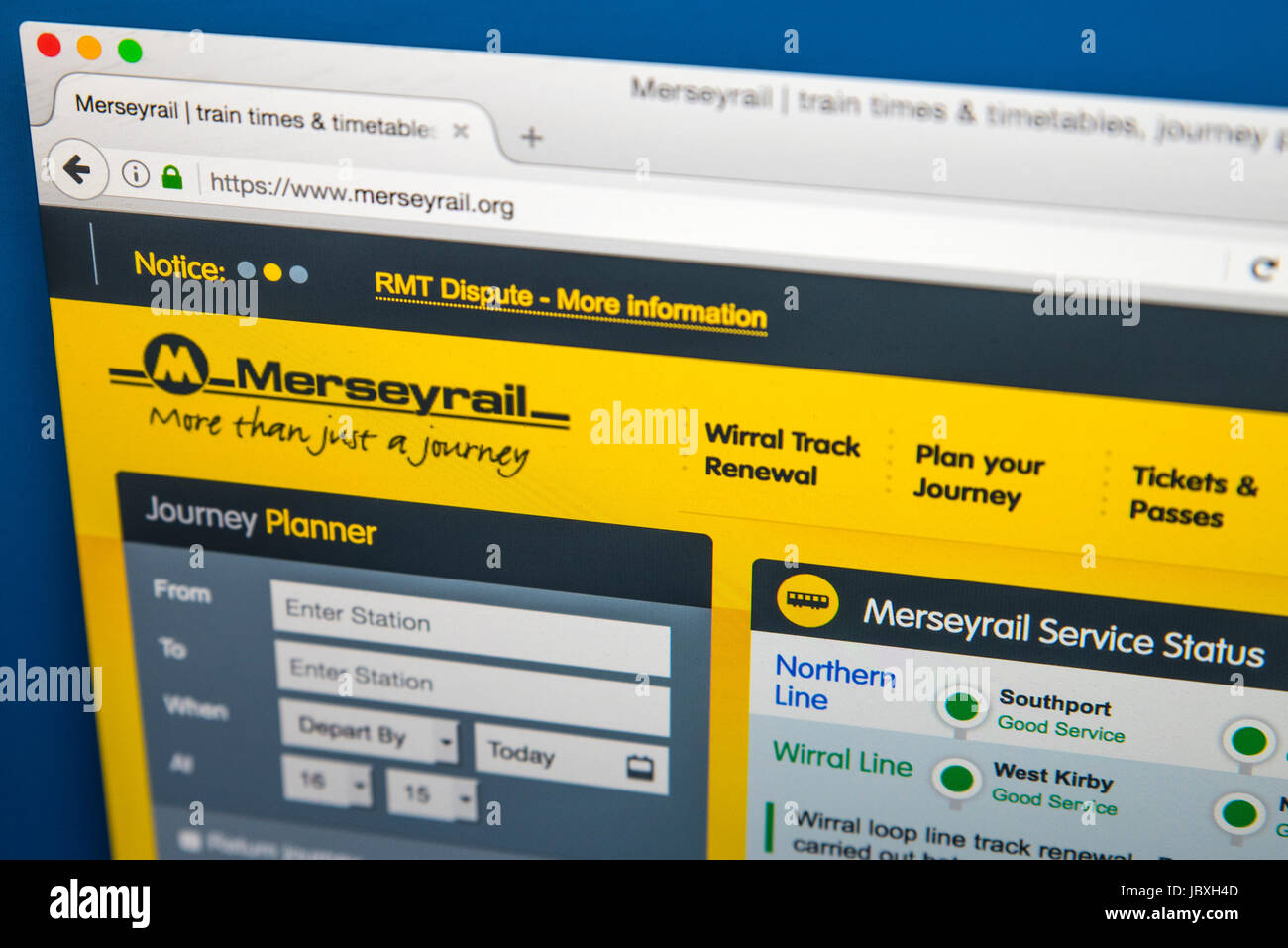Click the West Kirby green status indicator
Viewport: 1288px width, 948px height.
[956, 779]
